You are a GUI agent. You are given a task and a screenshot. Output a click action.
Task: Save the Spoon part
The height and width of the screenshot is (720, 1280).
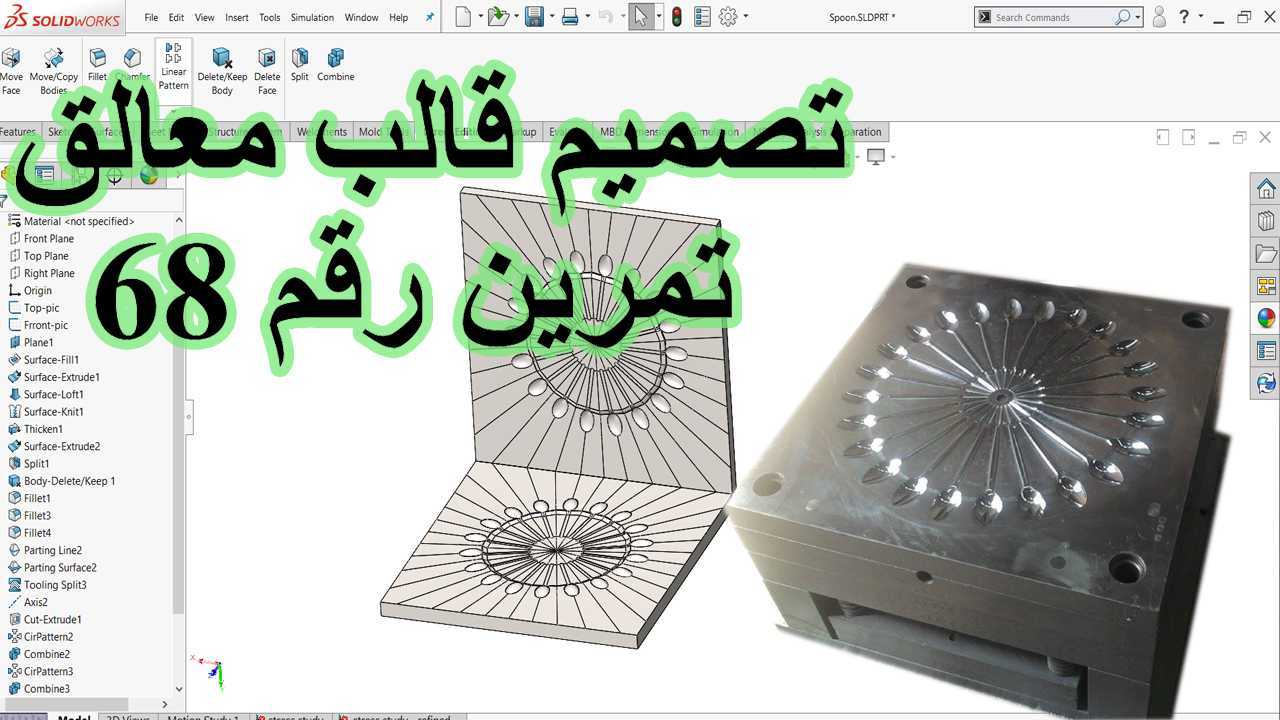pos(534,17)
